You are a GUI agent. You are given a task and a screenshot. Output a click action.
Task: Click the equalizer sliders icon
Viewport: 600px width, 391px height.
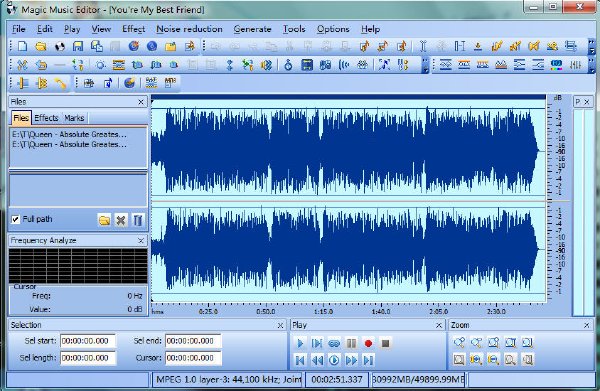click(x=575, y=65)
